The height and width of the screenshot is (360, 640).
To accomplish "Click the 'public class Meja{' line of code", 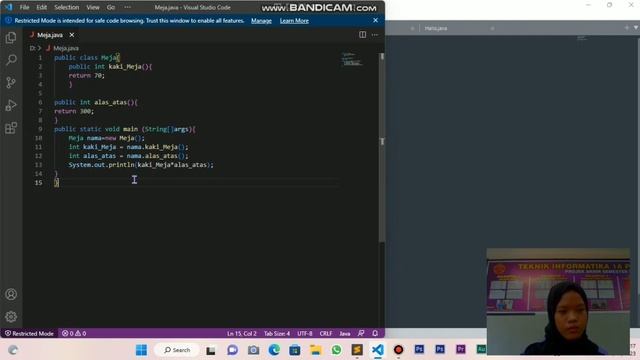I will tap(87, 58).
